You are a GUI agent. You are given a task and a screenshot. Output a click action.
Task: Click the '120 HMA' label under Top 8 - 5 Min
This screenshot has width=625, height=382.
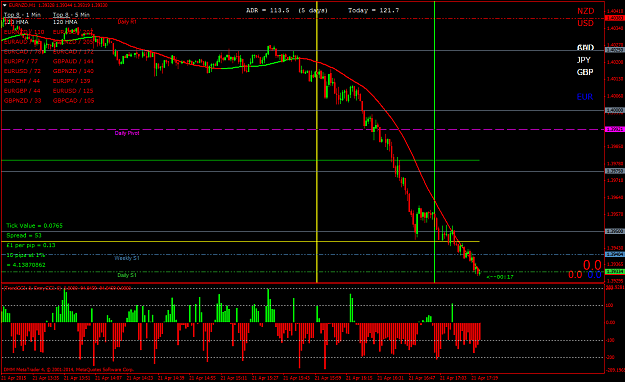[65, 22]
